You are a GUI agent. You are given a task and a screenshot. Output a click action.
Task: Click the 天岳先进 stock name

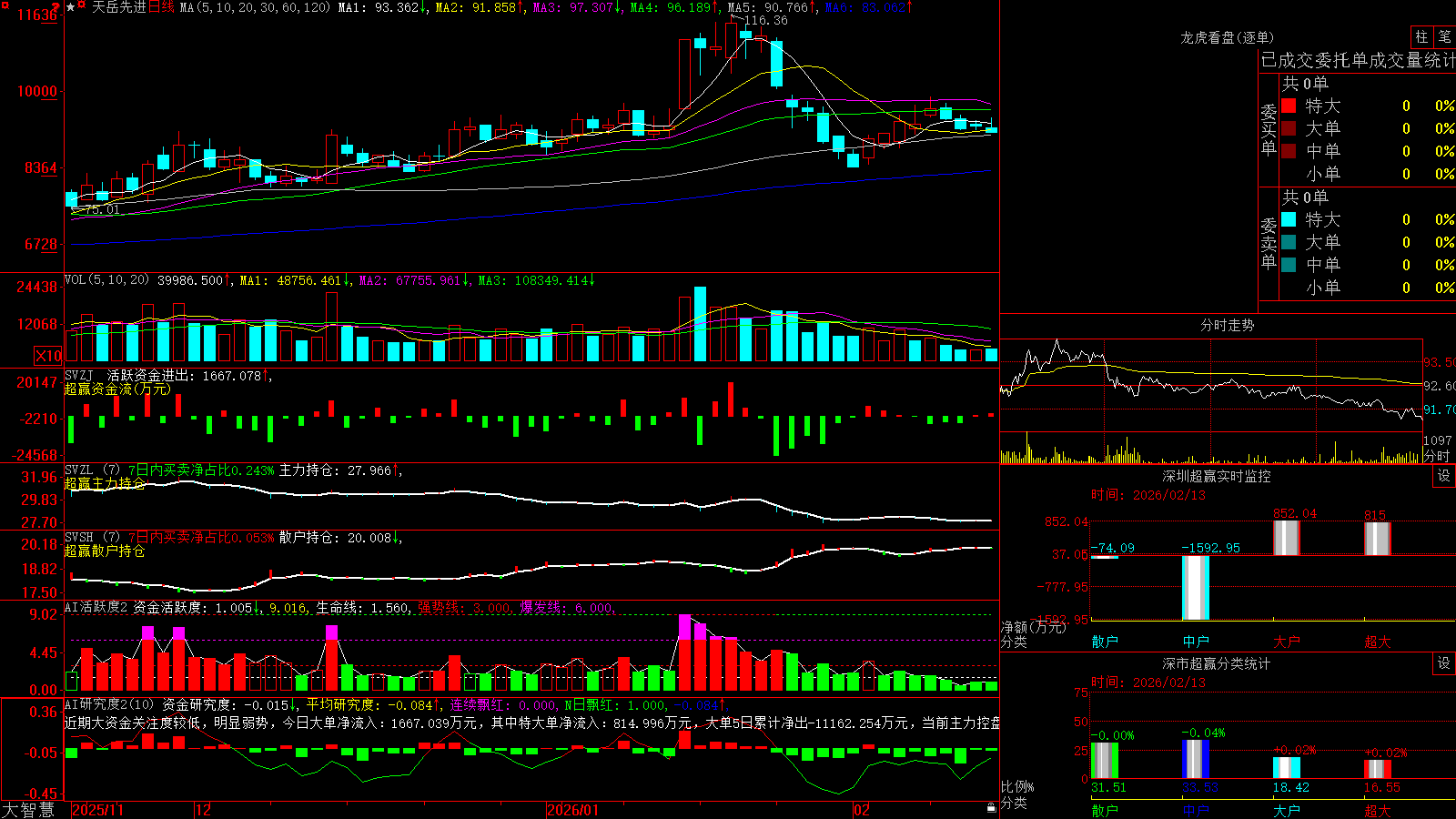point(118,7)
